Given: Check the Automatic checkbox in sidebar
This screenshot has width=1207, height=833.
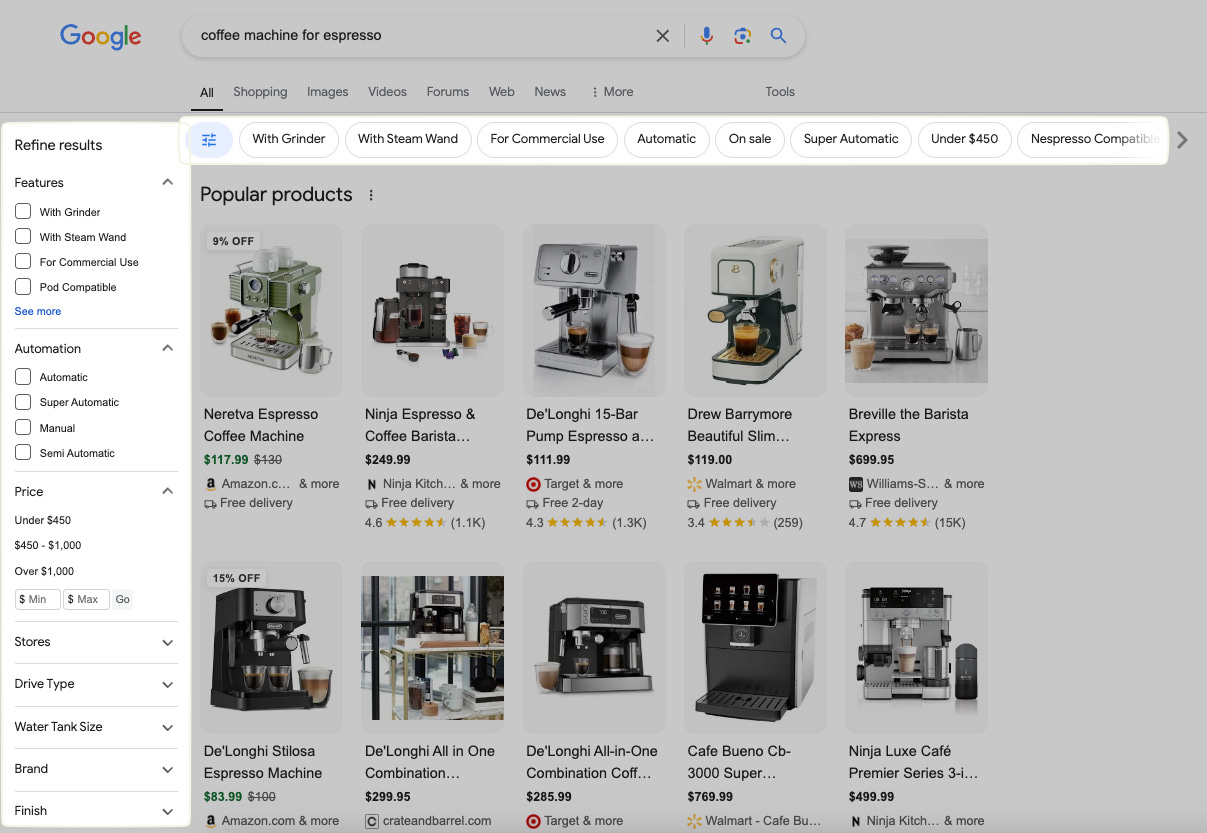Looking at the screenshot, I should (23, 377).
